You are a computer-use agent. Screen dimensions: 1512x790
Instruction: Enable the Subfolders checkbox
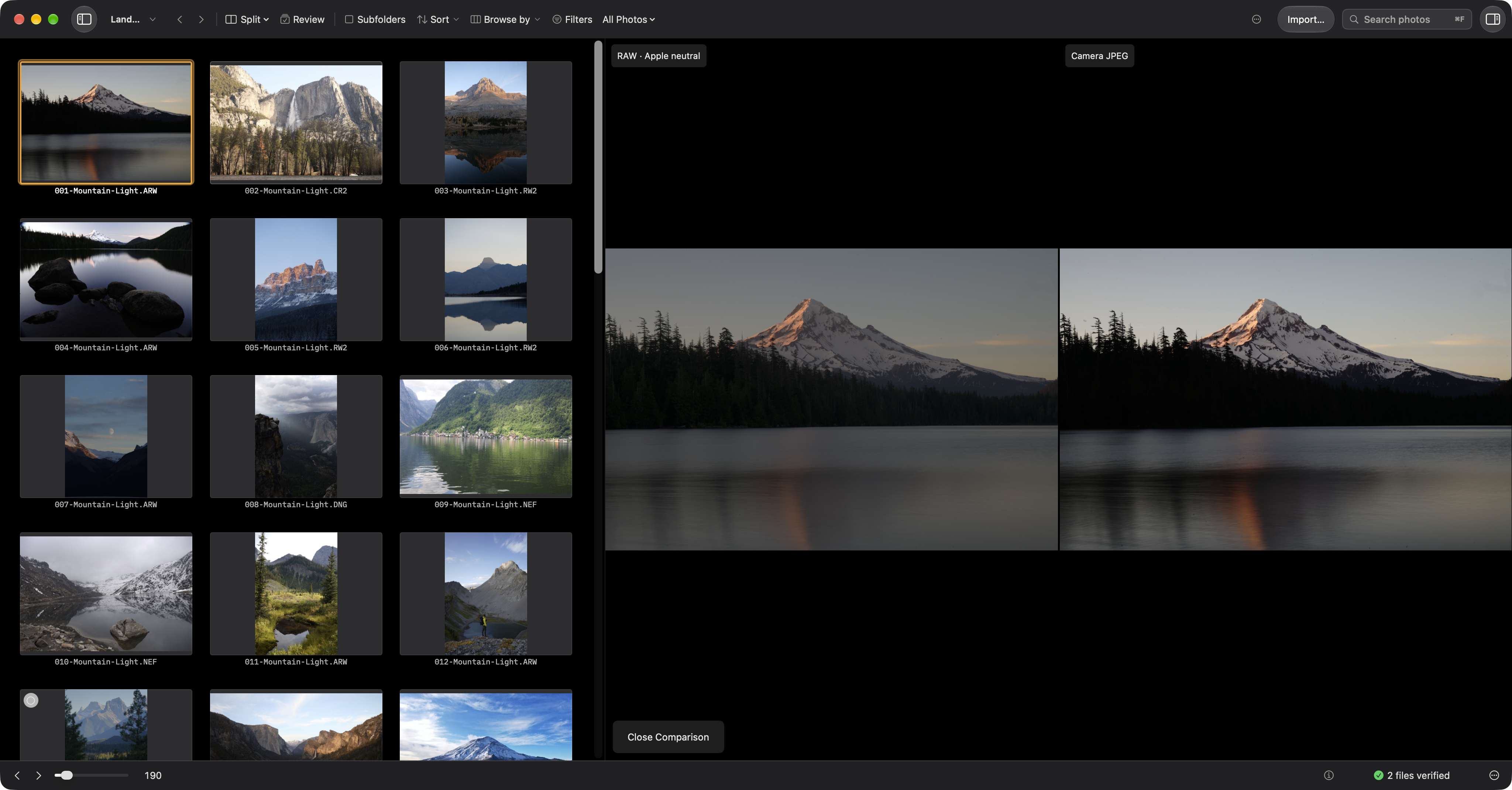375,19
